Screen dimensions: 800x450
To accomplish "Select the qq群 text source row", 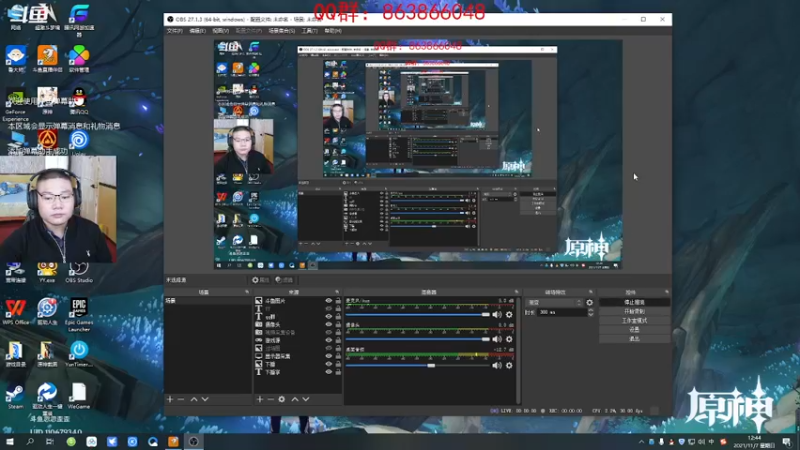I will [298, 317].
